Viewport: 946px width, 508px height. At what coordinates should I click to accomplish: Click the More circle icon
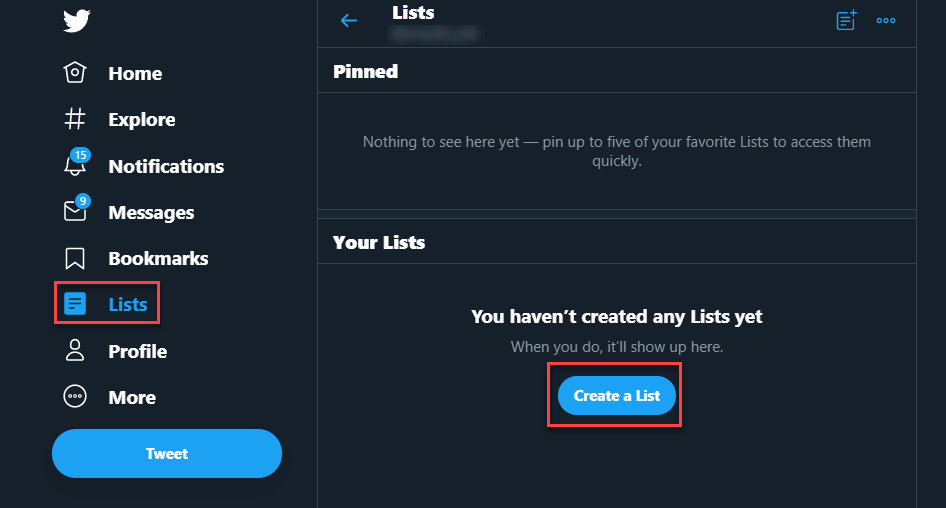coord(75,397)
